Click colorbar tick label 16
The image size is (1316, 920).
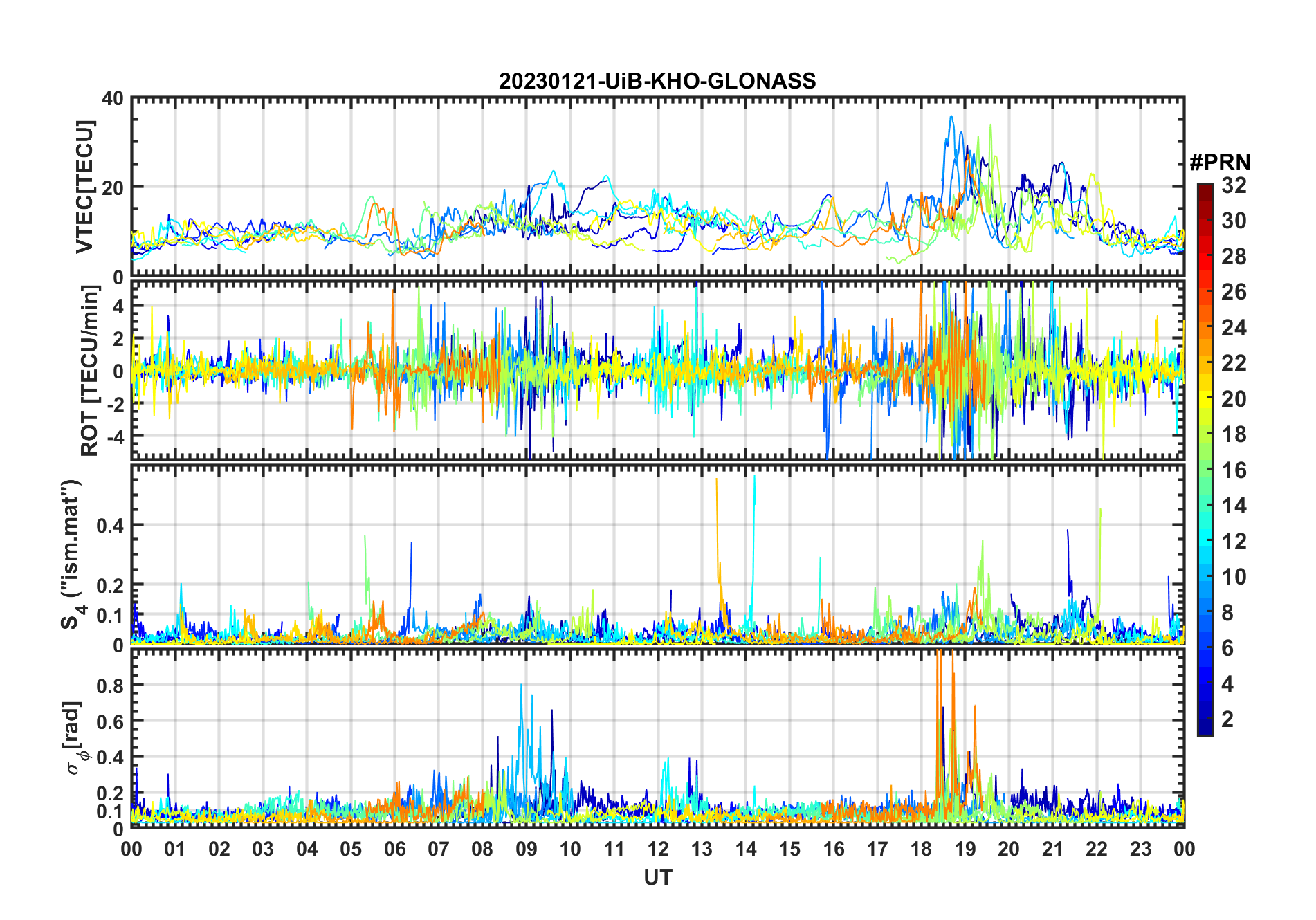point(1234,470)
